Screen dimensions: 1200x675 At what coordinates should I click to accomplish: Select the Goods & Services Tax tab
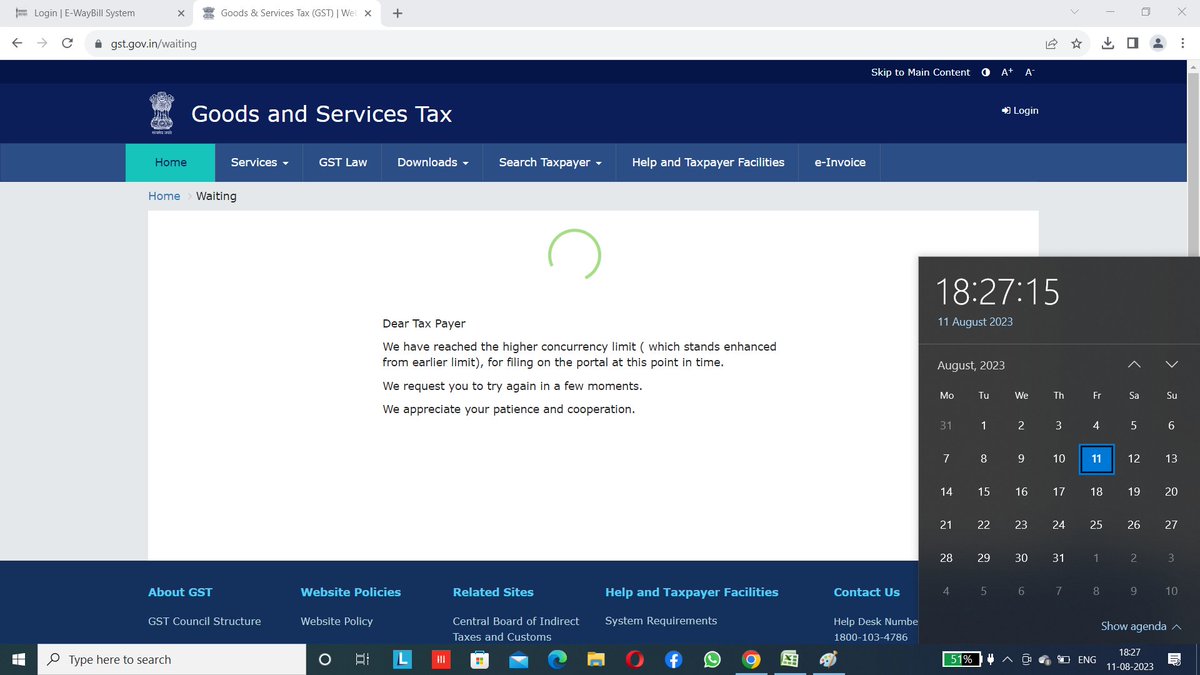(287, 13)
